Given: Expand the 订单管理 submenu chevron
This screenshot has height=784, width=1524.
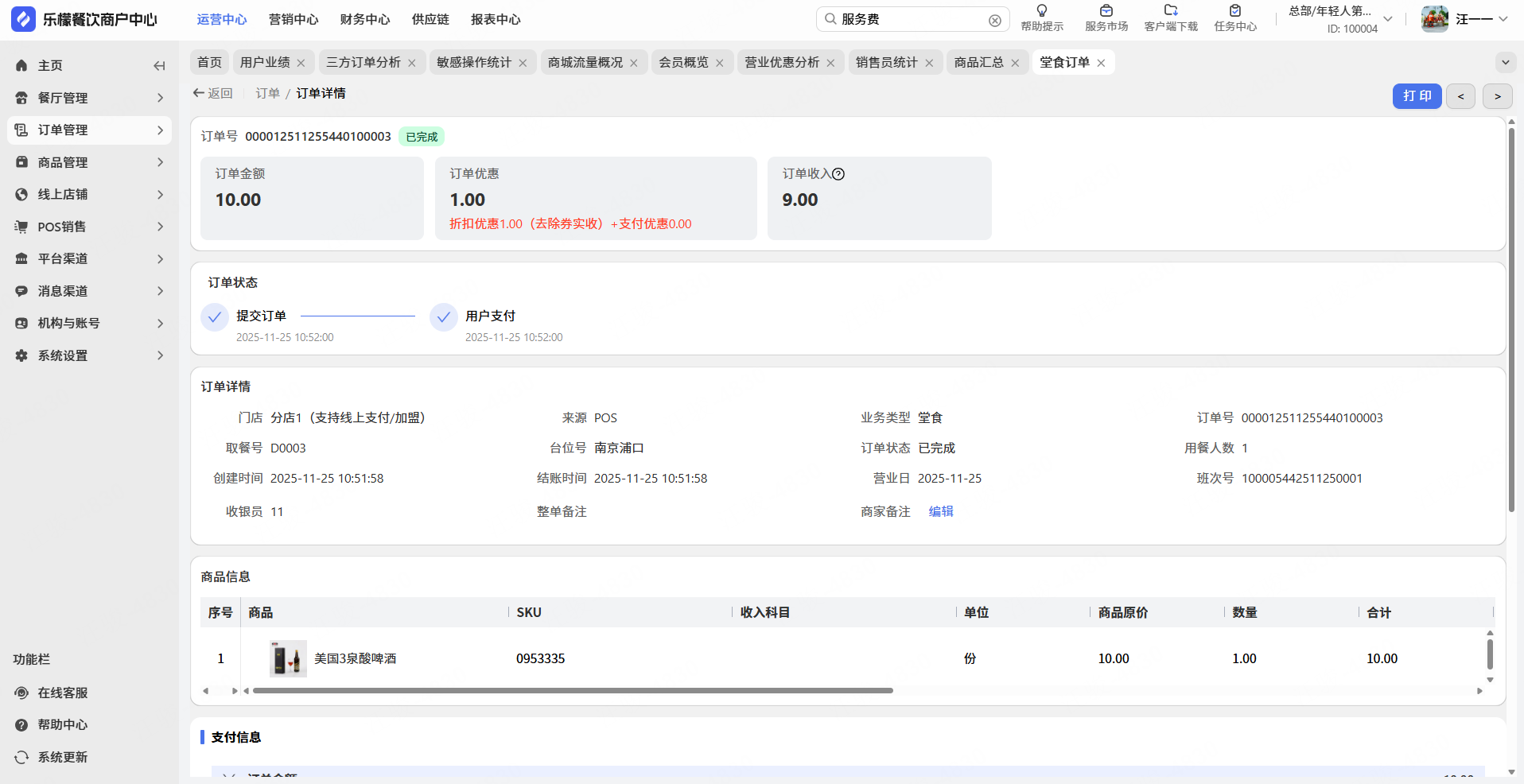Looking at the screenshot, I should pyautogui.click(x=160, y=130).
